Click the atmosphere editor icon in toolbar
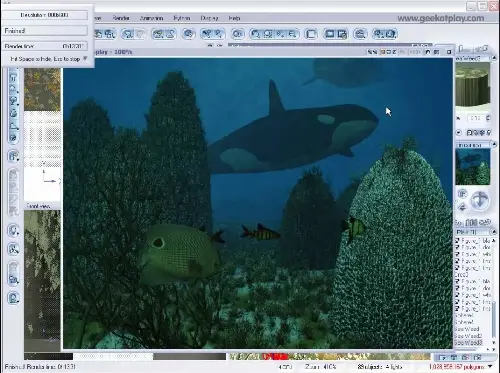 tap(158, 34)
